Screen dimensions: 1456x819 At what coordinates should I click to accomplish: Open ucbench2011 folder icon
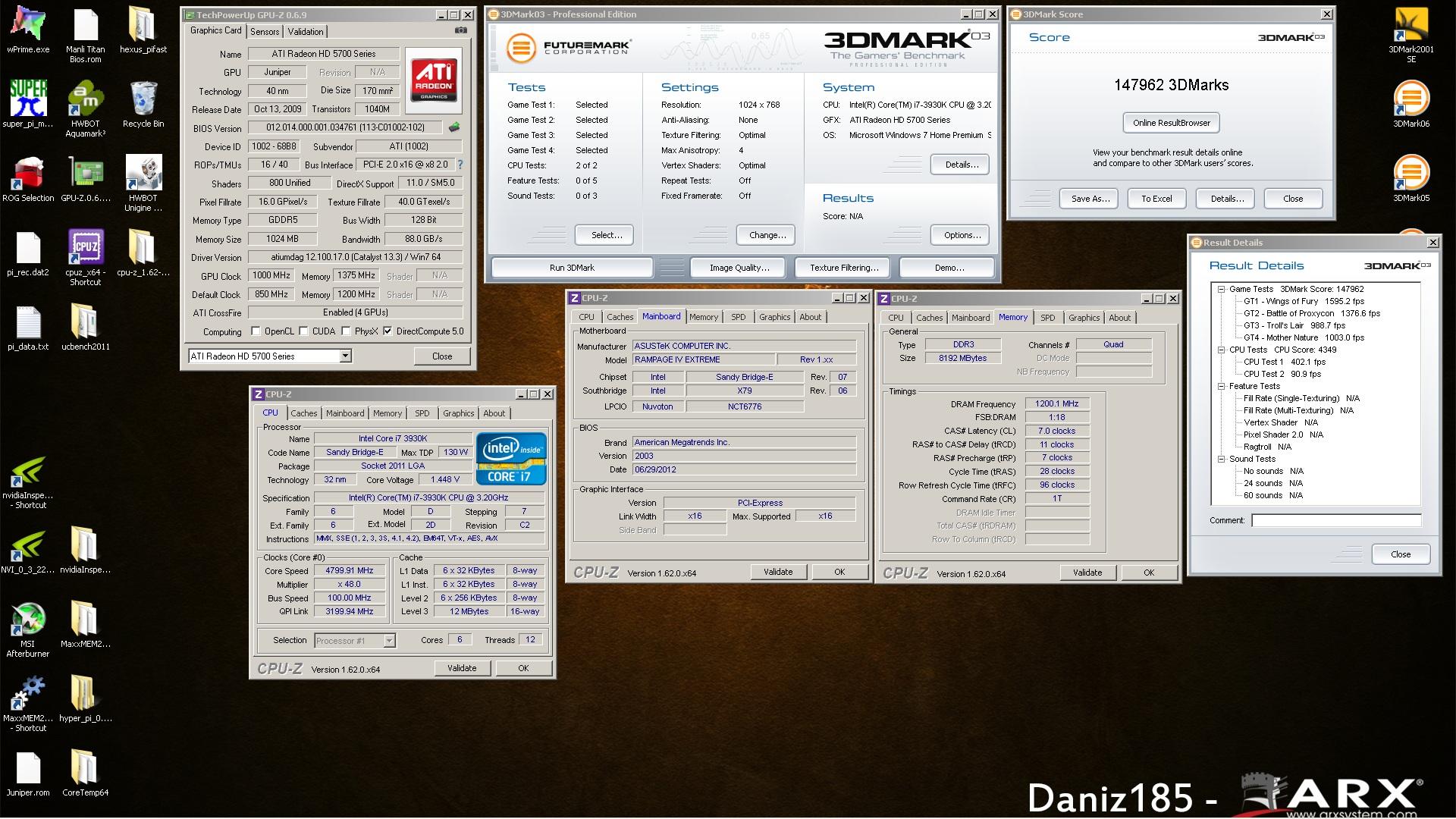(86, 327)
